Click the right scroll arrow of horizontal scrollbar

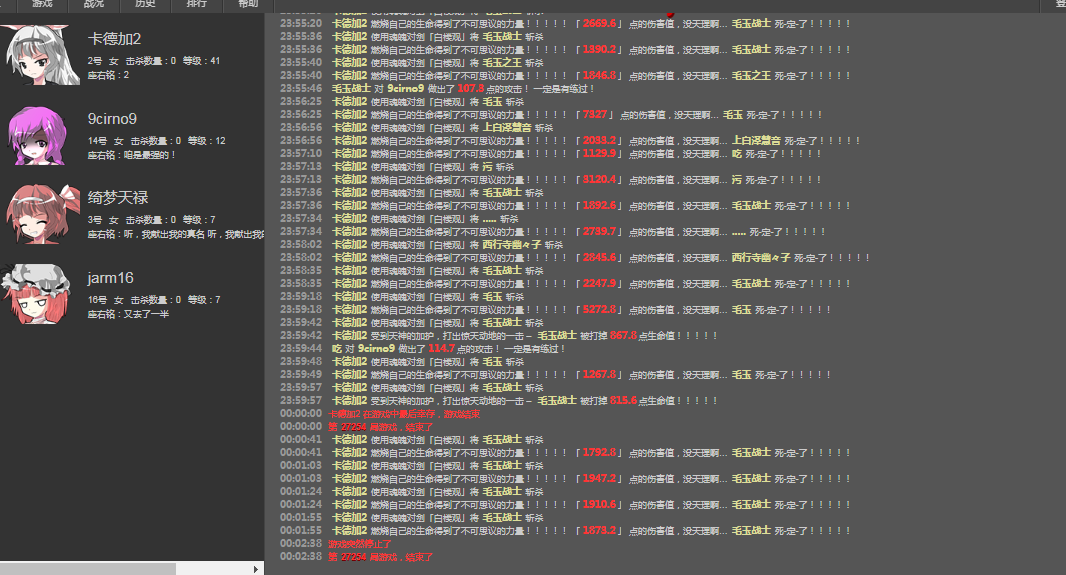257,569
